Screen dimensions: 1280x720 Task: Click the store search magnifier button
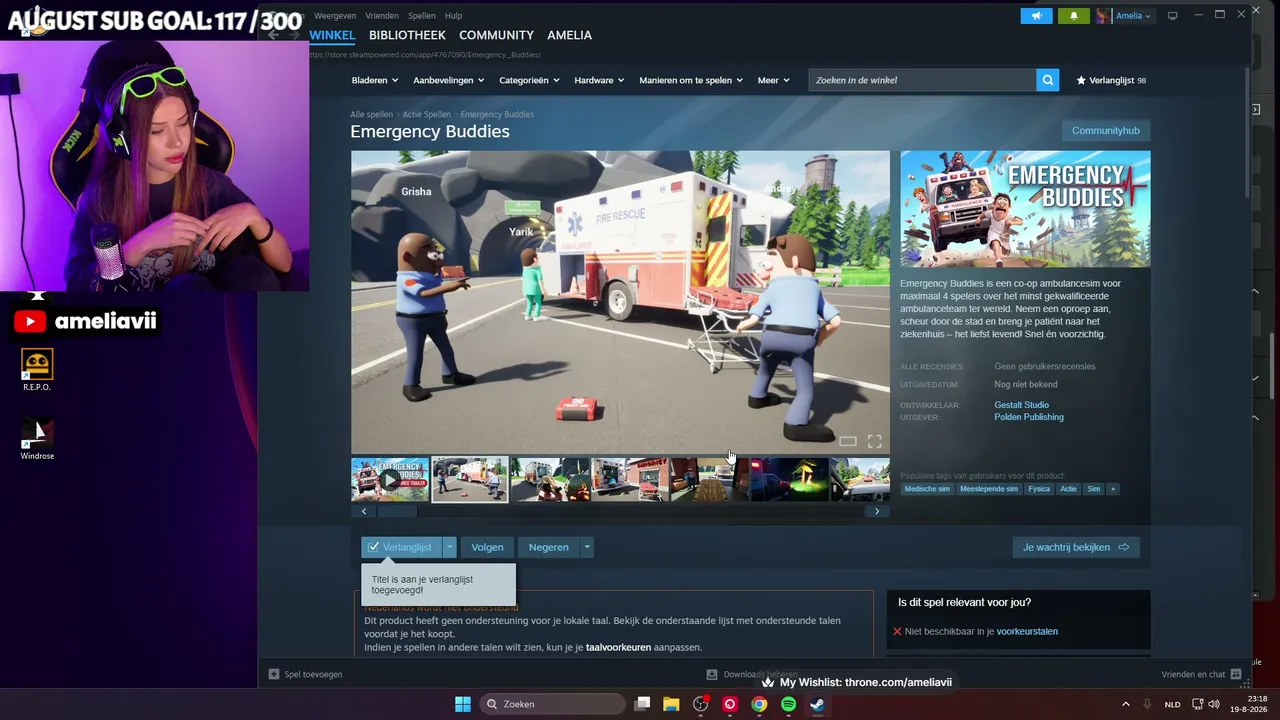point(1047,80)
